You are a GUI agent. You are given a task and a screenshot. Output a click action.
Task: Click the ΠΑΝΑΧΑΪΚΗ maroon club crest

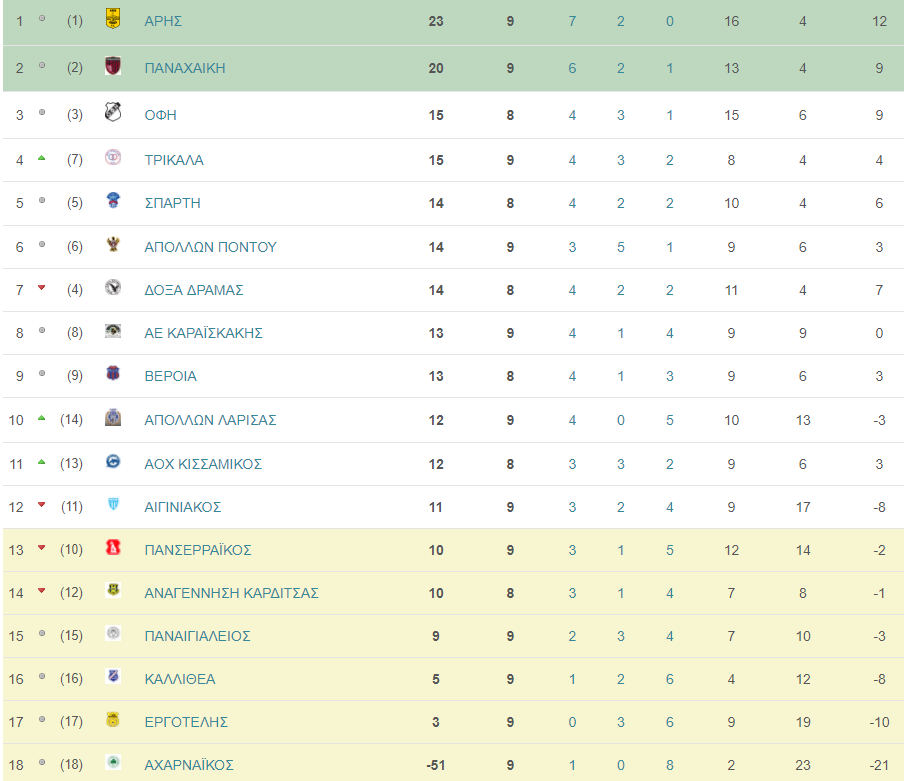(113, 66)
